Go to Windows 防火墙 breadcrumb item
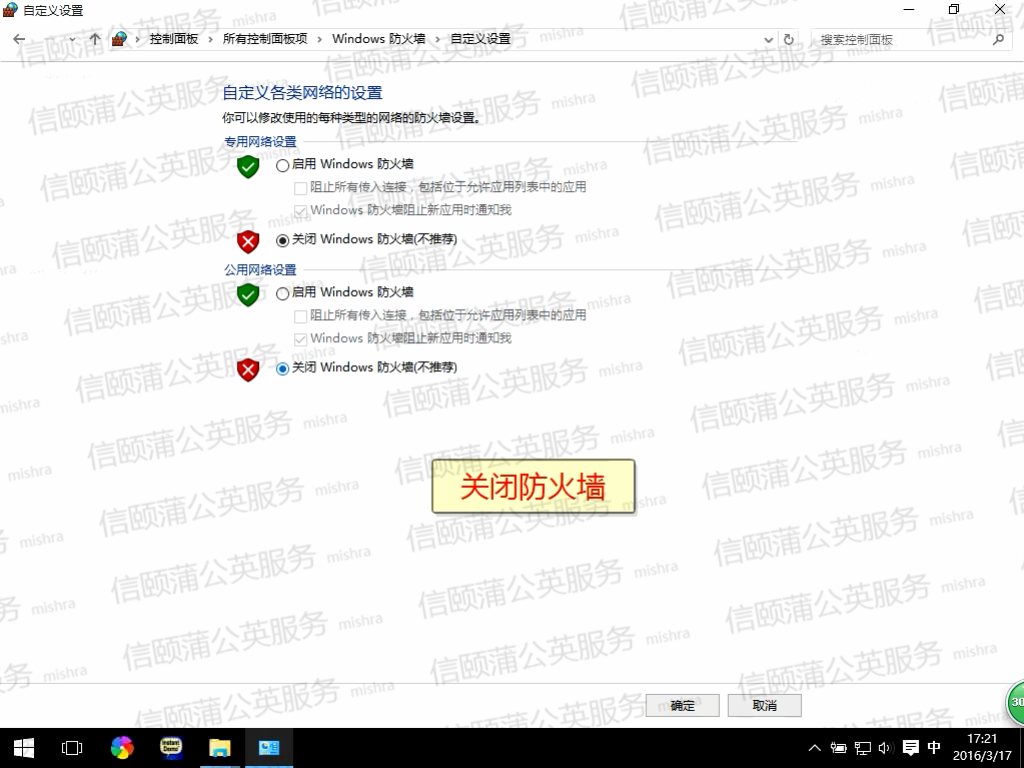Viewport: 1024px width, 768px height. pyautogui.click(x=378, y=39)
